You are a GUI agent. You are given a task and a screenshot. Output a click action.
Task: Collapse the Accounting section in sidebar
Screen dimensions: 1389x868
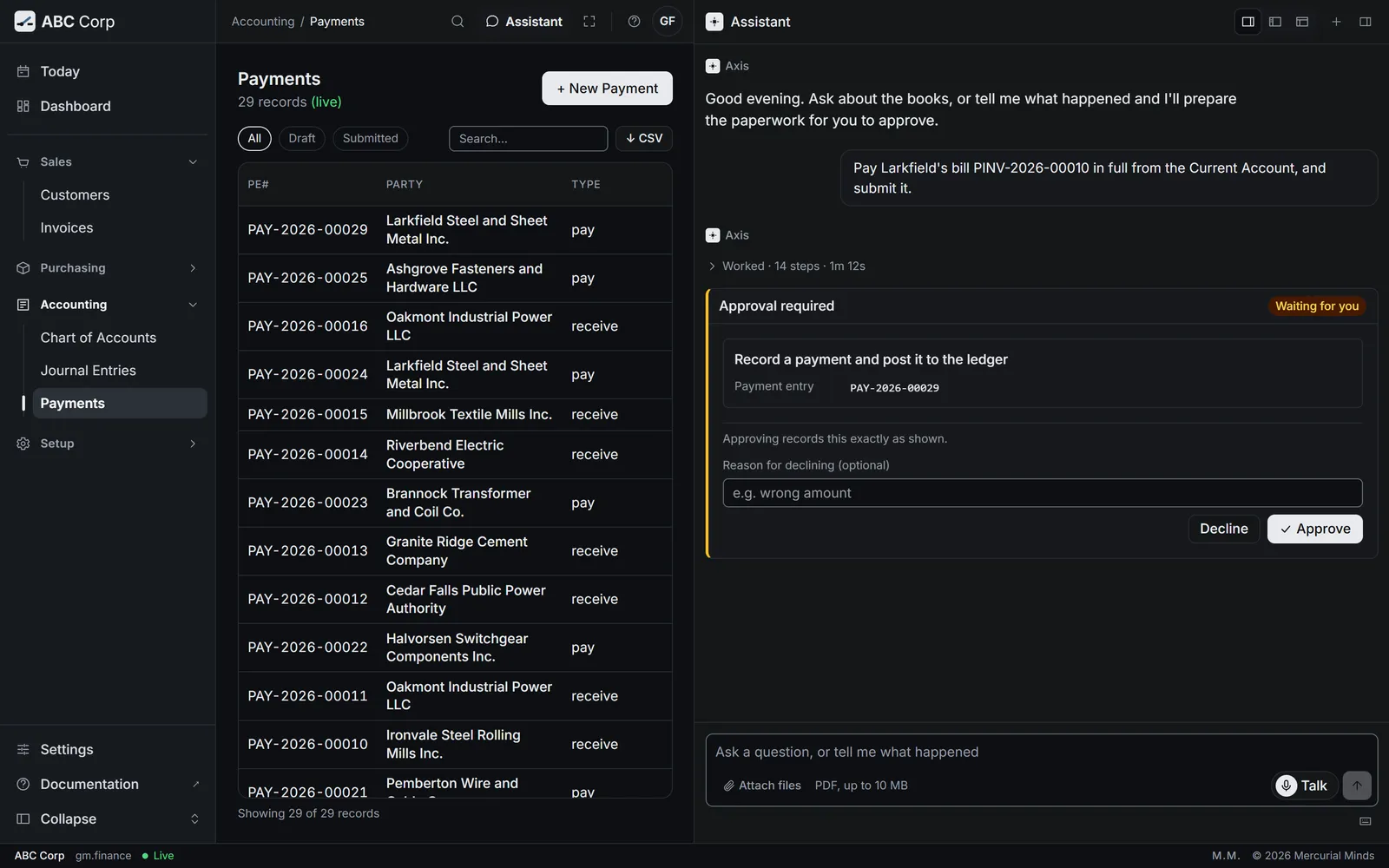point(108,305)
